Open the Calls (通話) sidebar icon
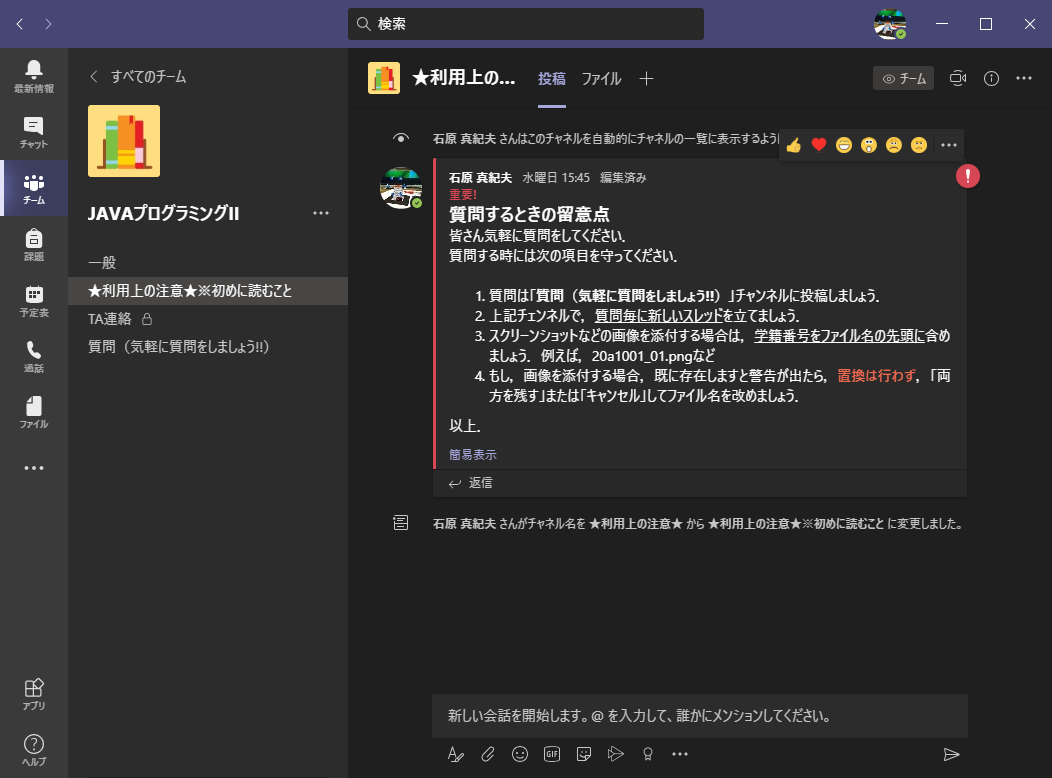The height and width of the screenshot is (778, 1052). [x=34, y=355]
